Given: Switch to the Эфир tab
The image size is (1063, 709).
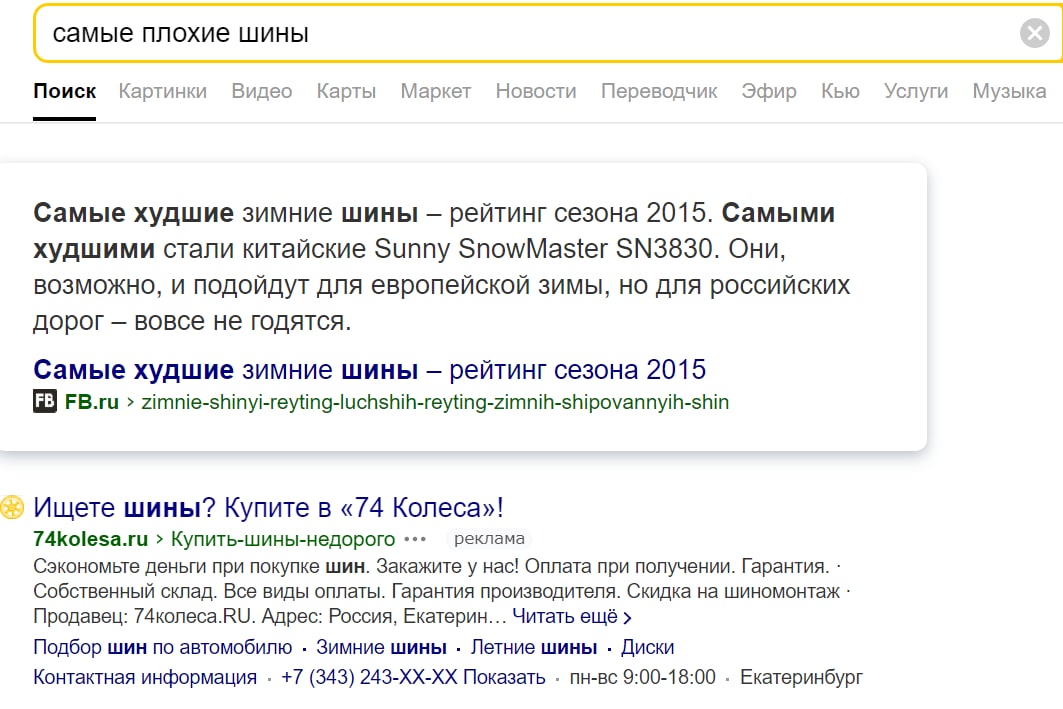Looking at the screenshot, I should coord(769,91).
